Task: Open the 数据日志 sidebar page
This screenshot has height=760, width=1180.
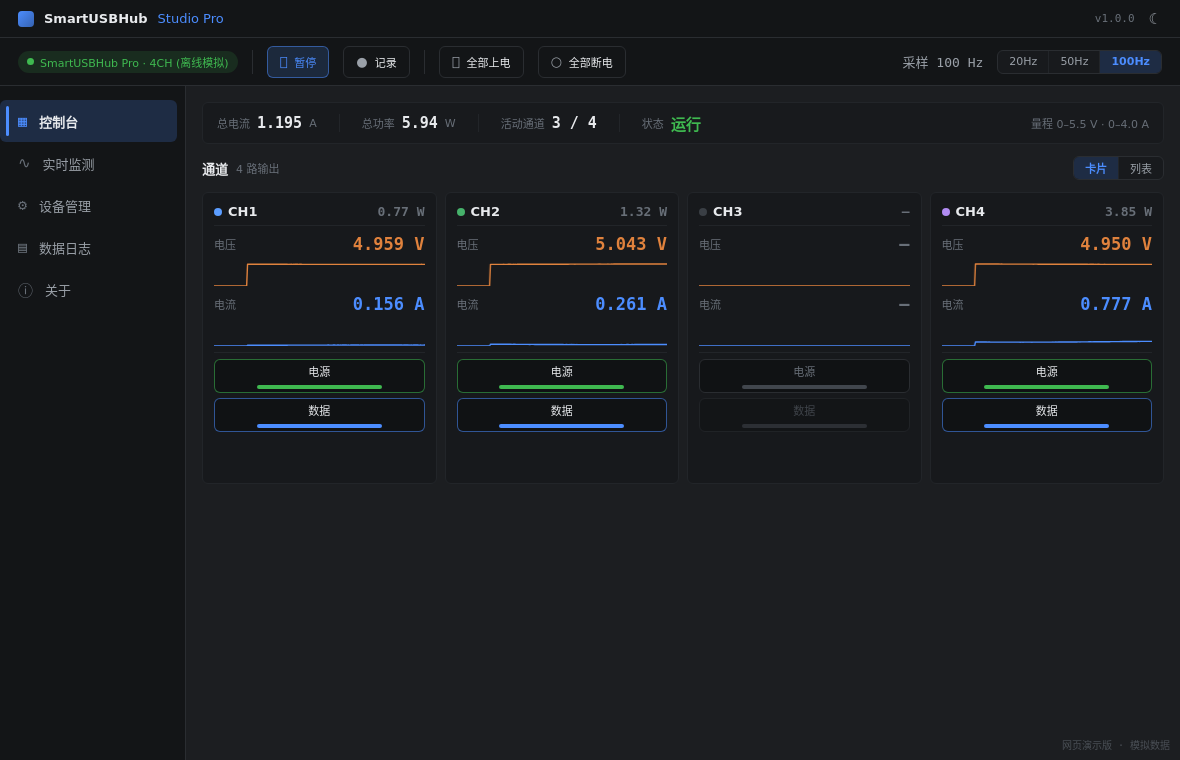Action: [89, 248]
